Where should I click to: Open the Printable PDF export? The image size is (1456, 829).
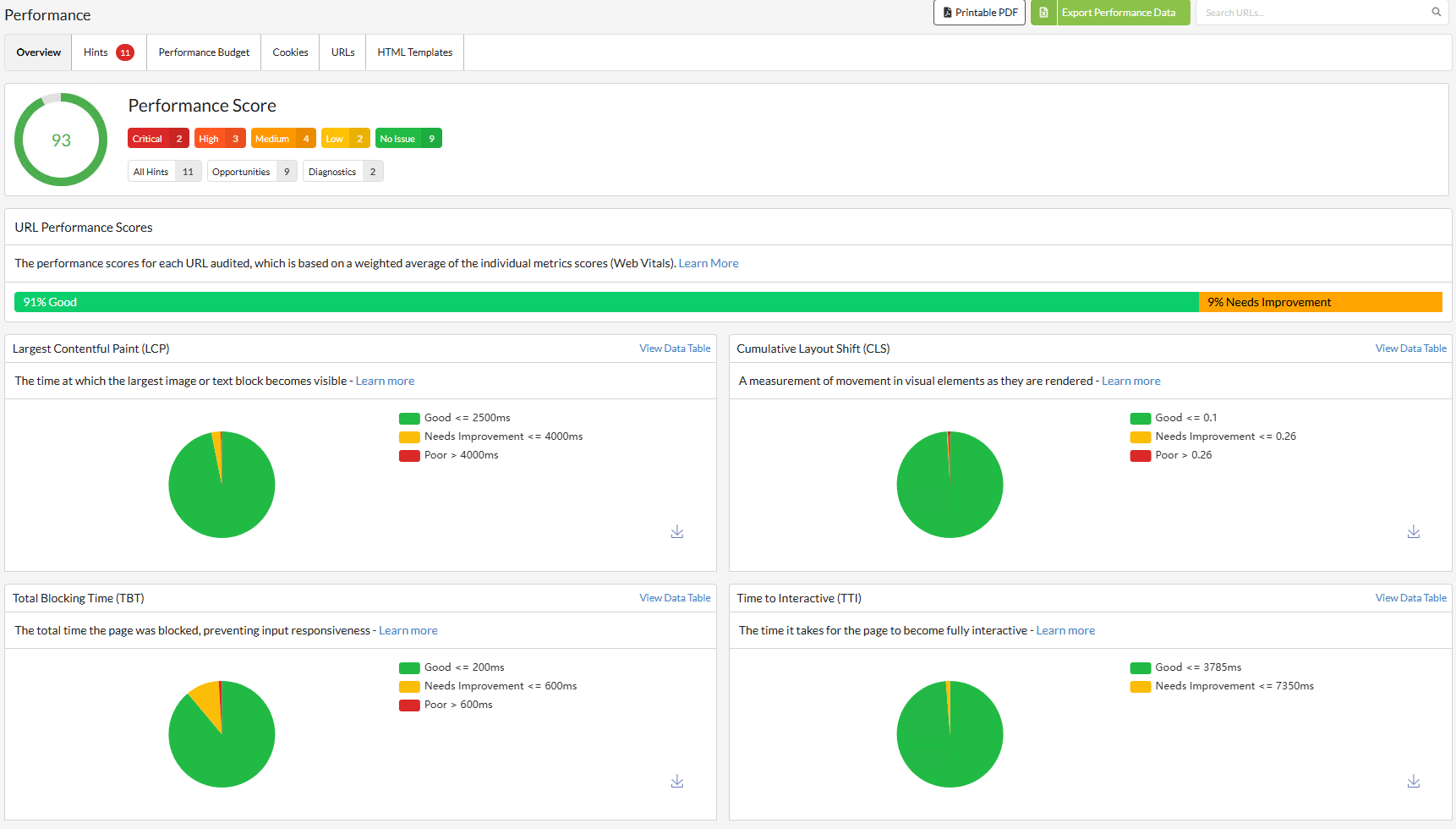pyautogui.click(x=979, y=13)
